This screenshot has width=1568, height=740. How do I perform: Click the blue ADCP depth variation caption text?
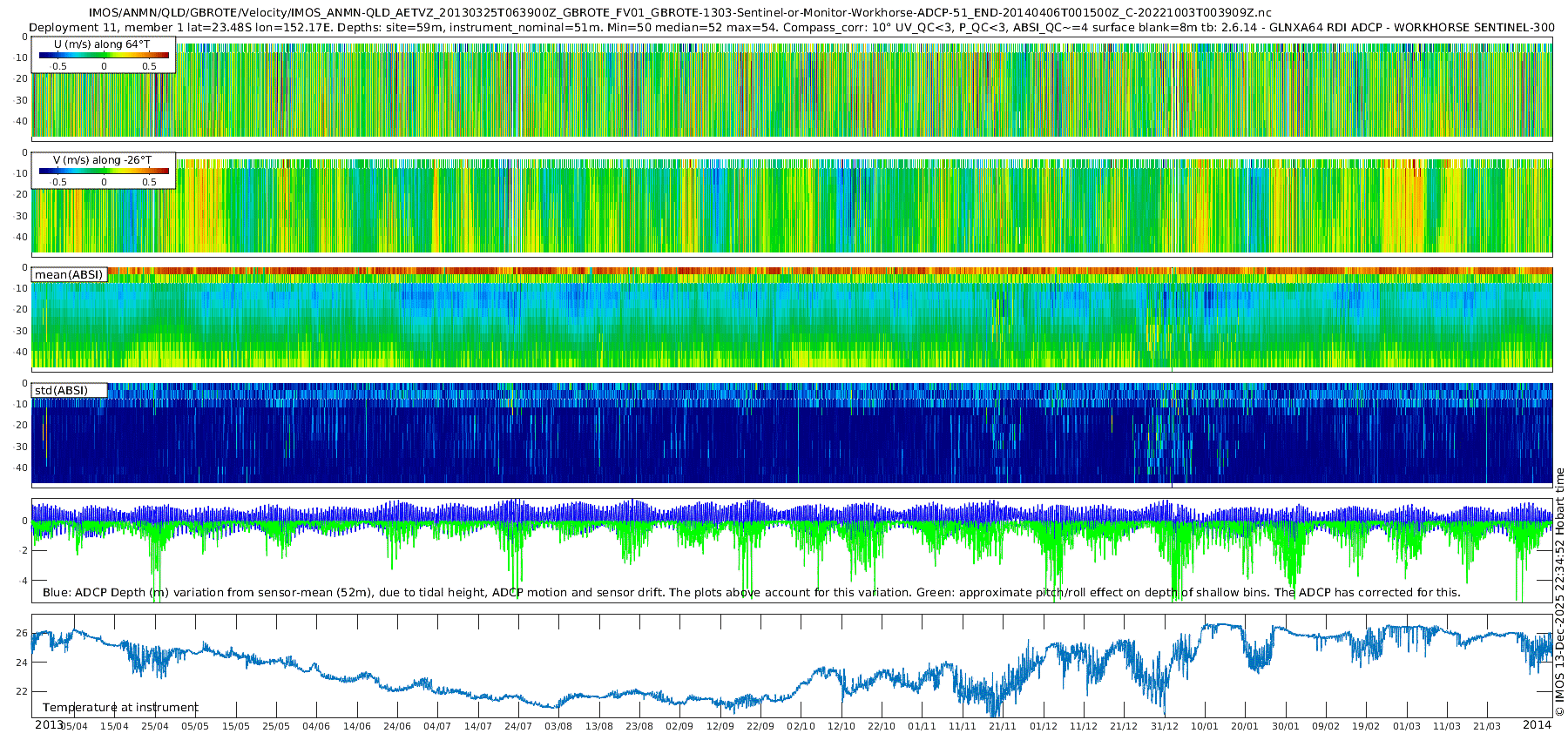pyautogui.click(x=751, y=592)
